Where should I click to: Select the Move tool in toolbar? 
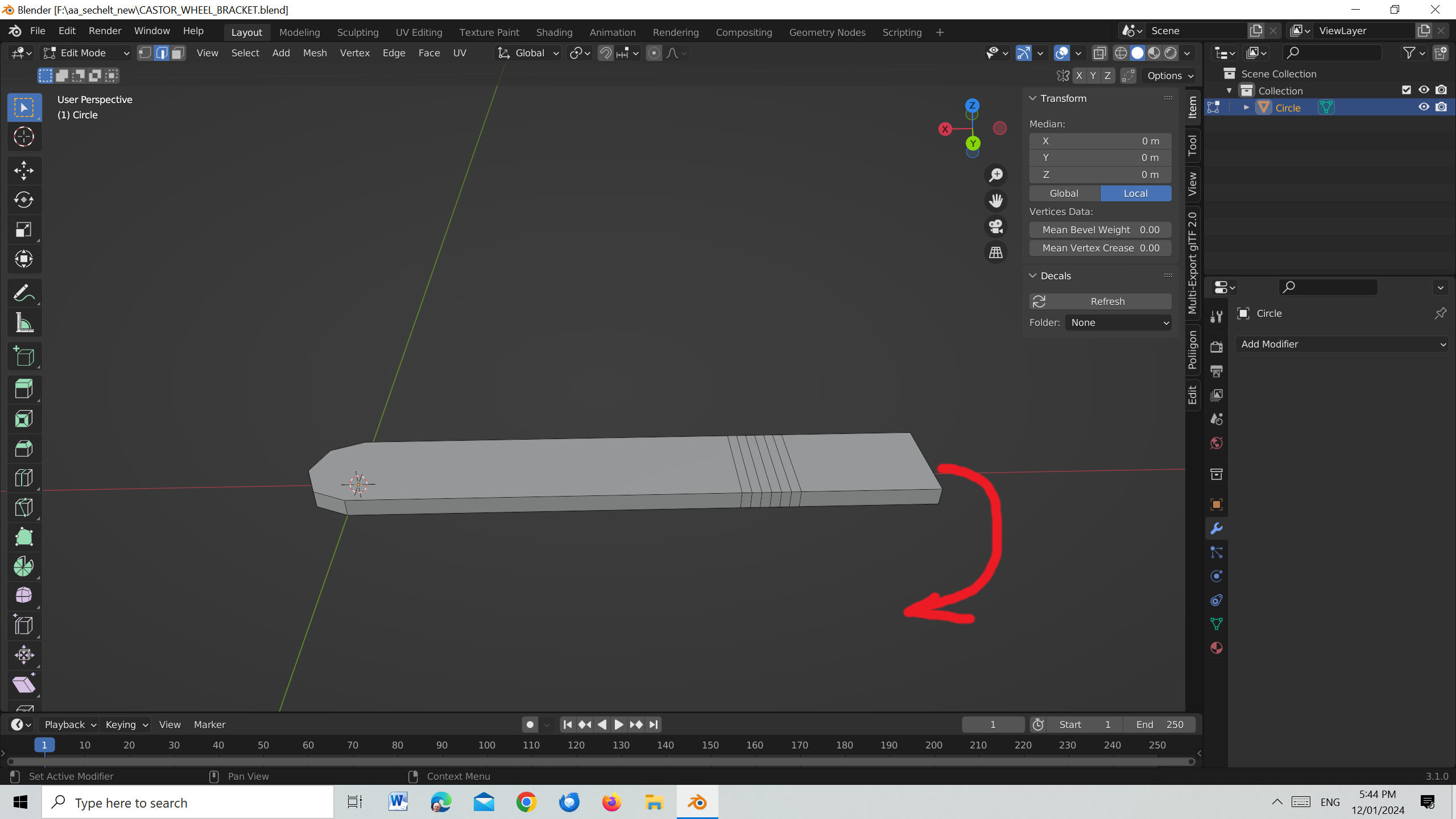(x=24, y=170)
